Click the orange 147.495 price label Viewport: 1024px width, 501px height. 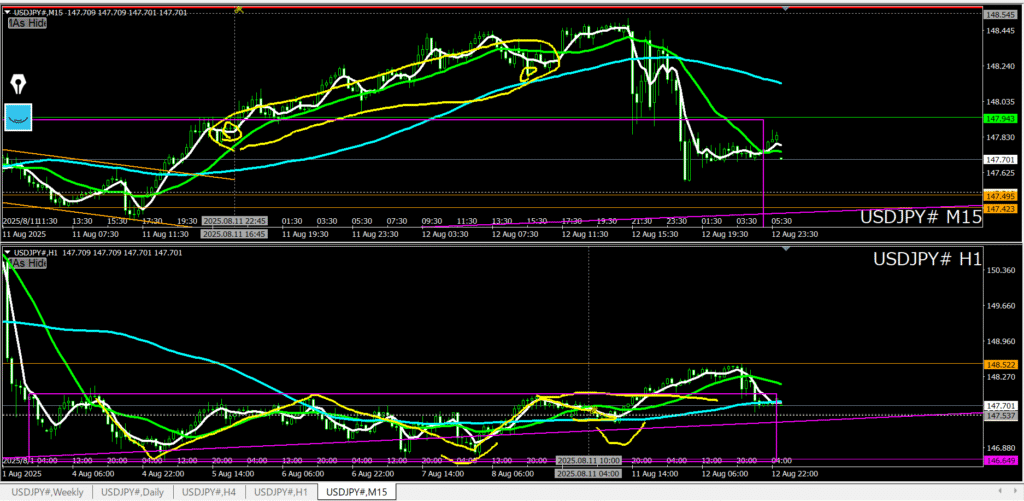[1000, 196]
